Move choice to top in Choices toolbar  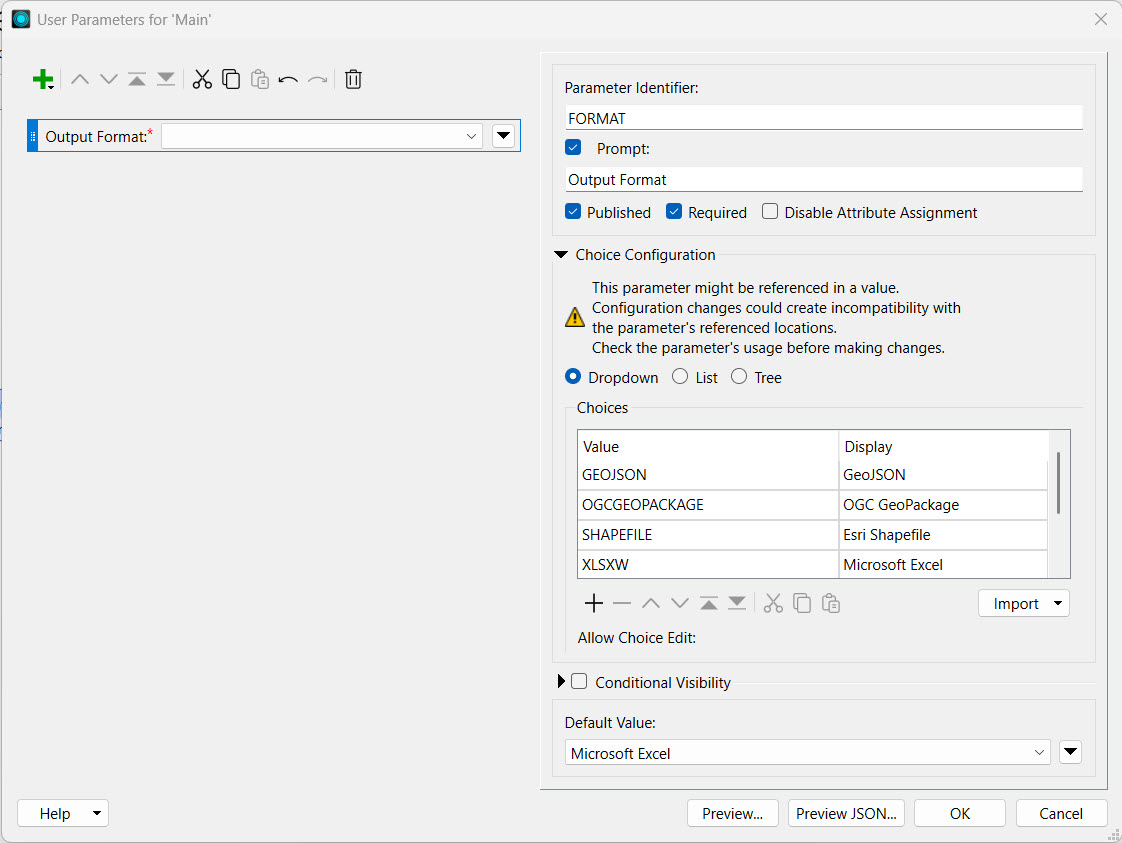click(x=708, y=603)
